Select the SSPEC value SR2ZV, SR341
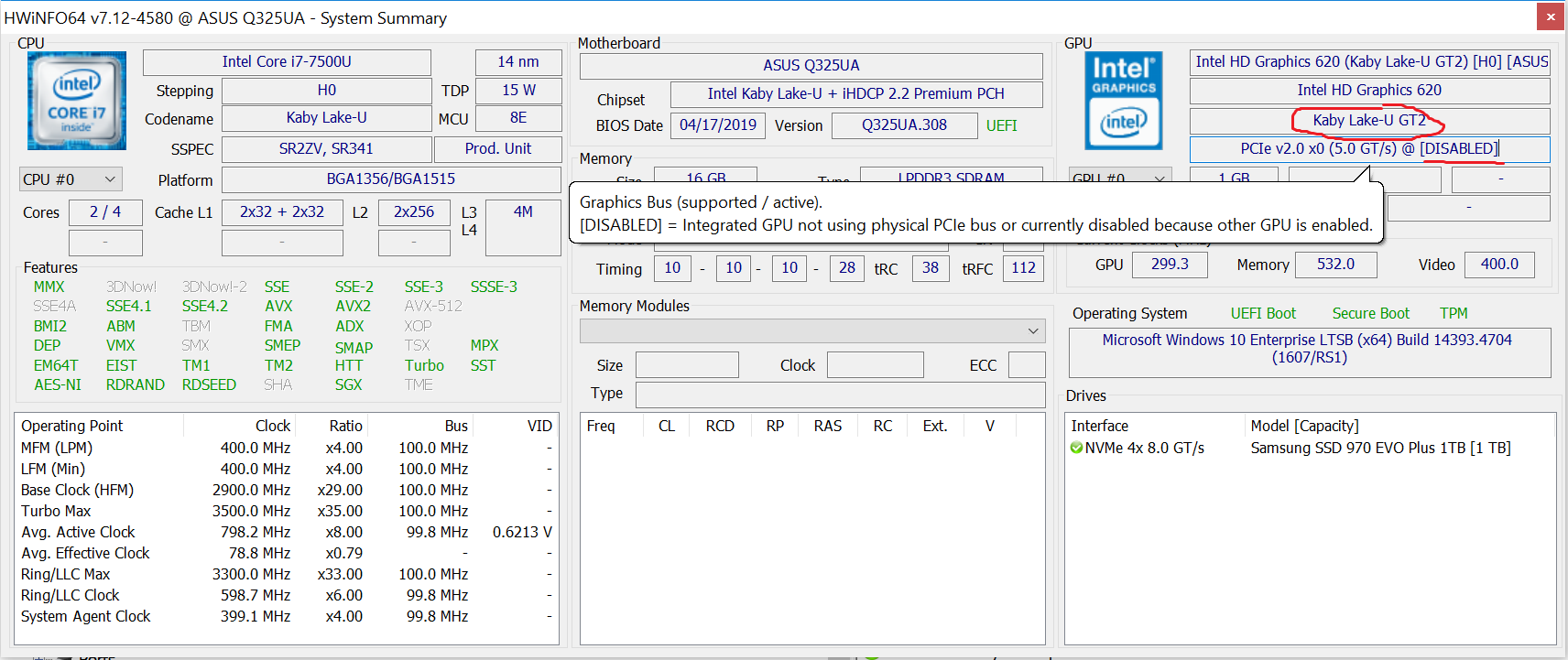Screen dimensions: 1568x660 [x=327, y=149]
